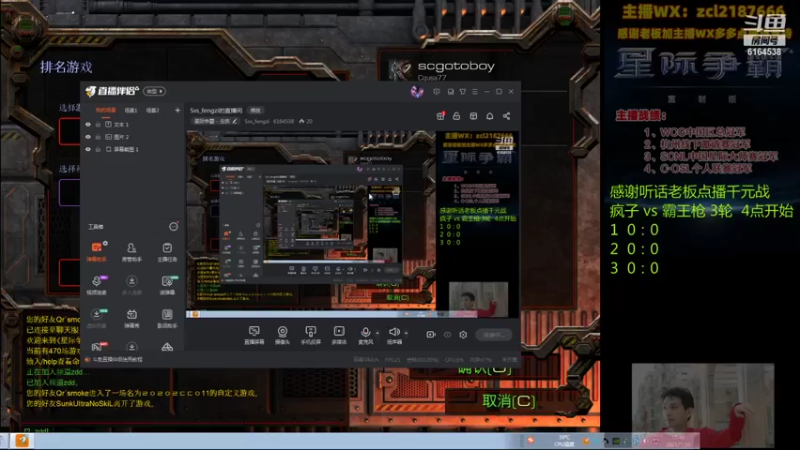Toggle lock on 图片 2 source

click(x=98, y=137)
